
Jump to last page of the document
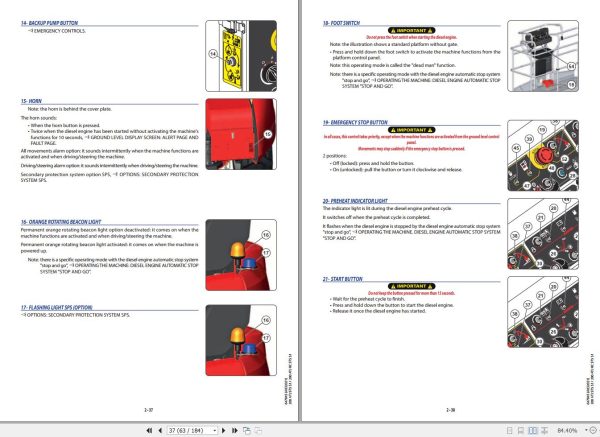coord(235,430)
